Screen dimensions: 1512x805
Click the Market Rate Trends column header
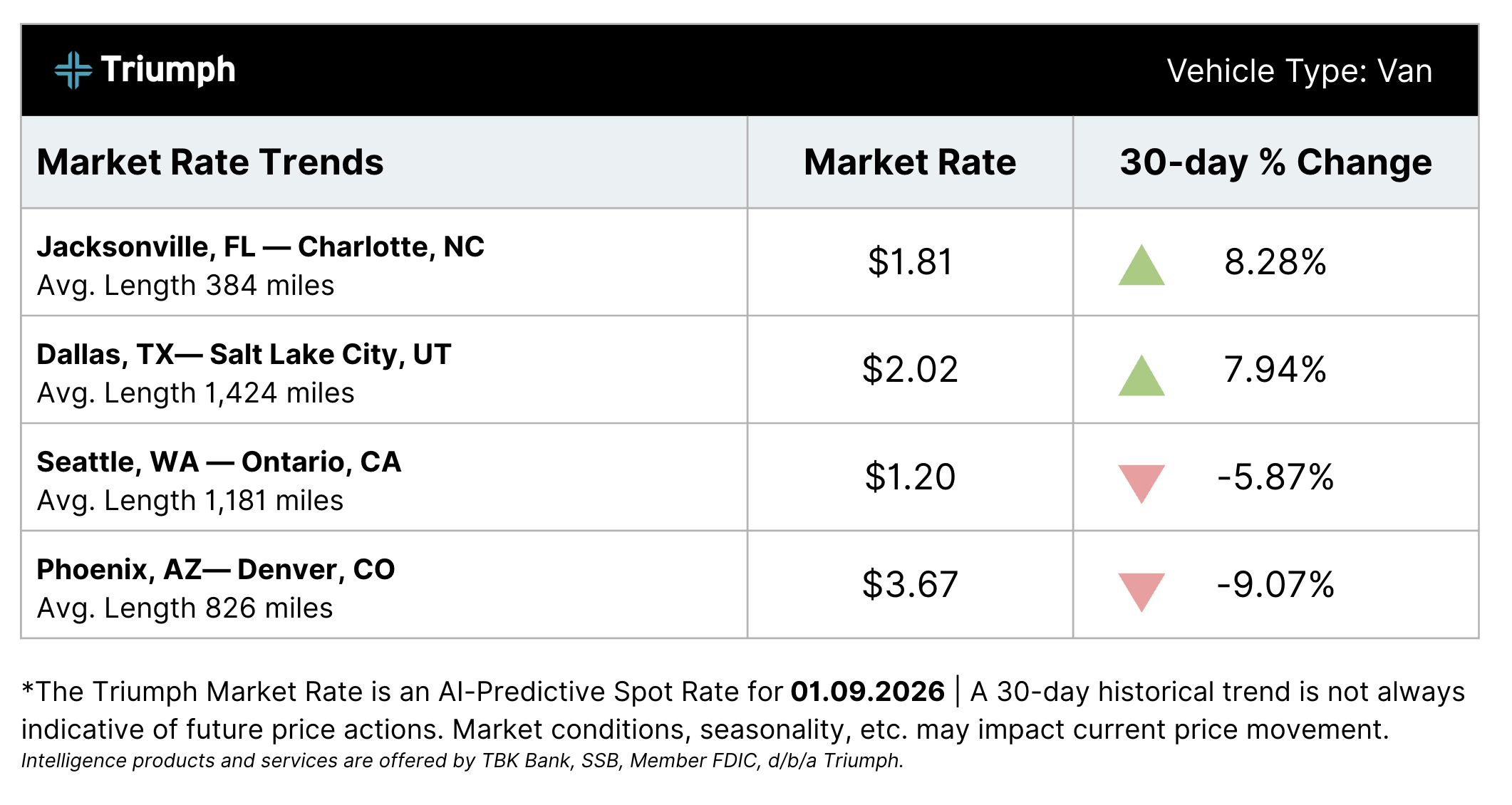click(210, 162)
